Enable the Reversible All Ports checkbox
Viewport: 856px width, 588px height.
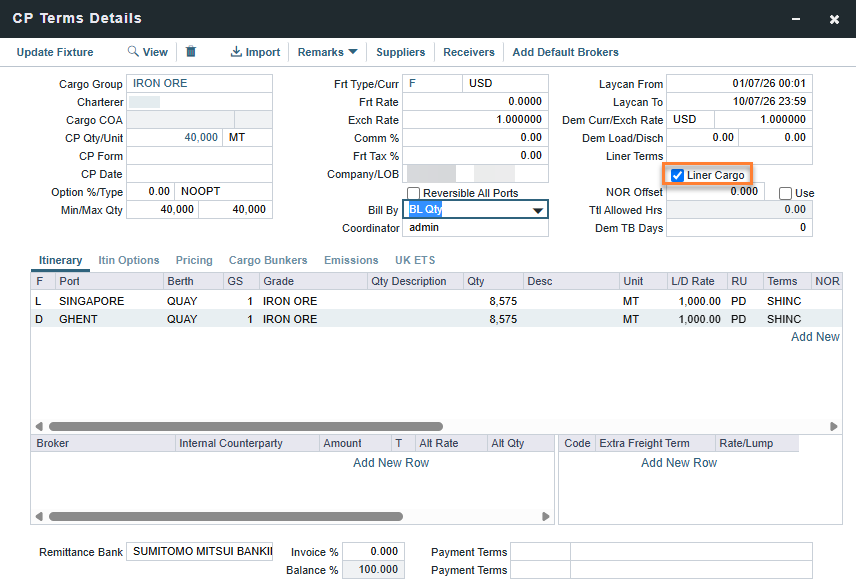pyautogui.click(x=414, y=193)
